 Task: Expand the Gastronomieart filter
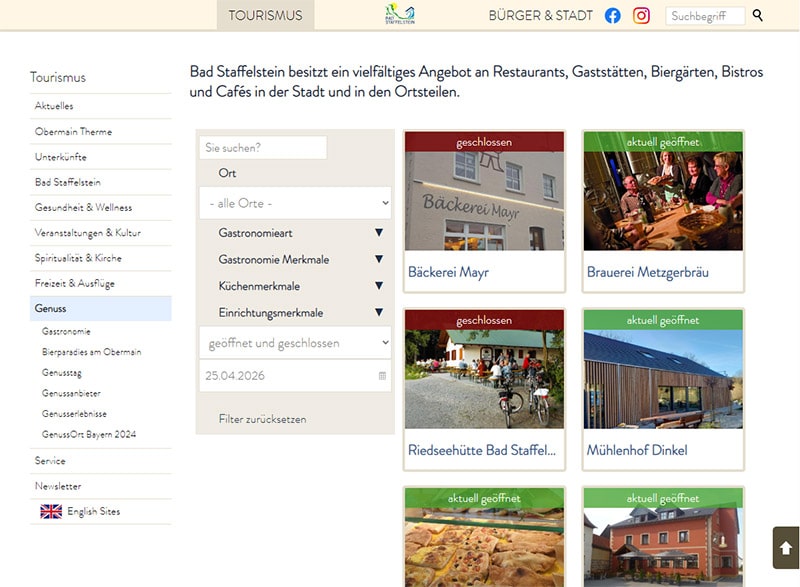379,233
